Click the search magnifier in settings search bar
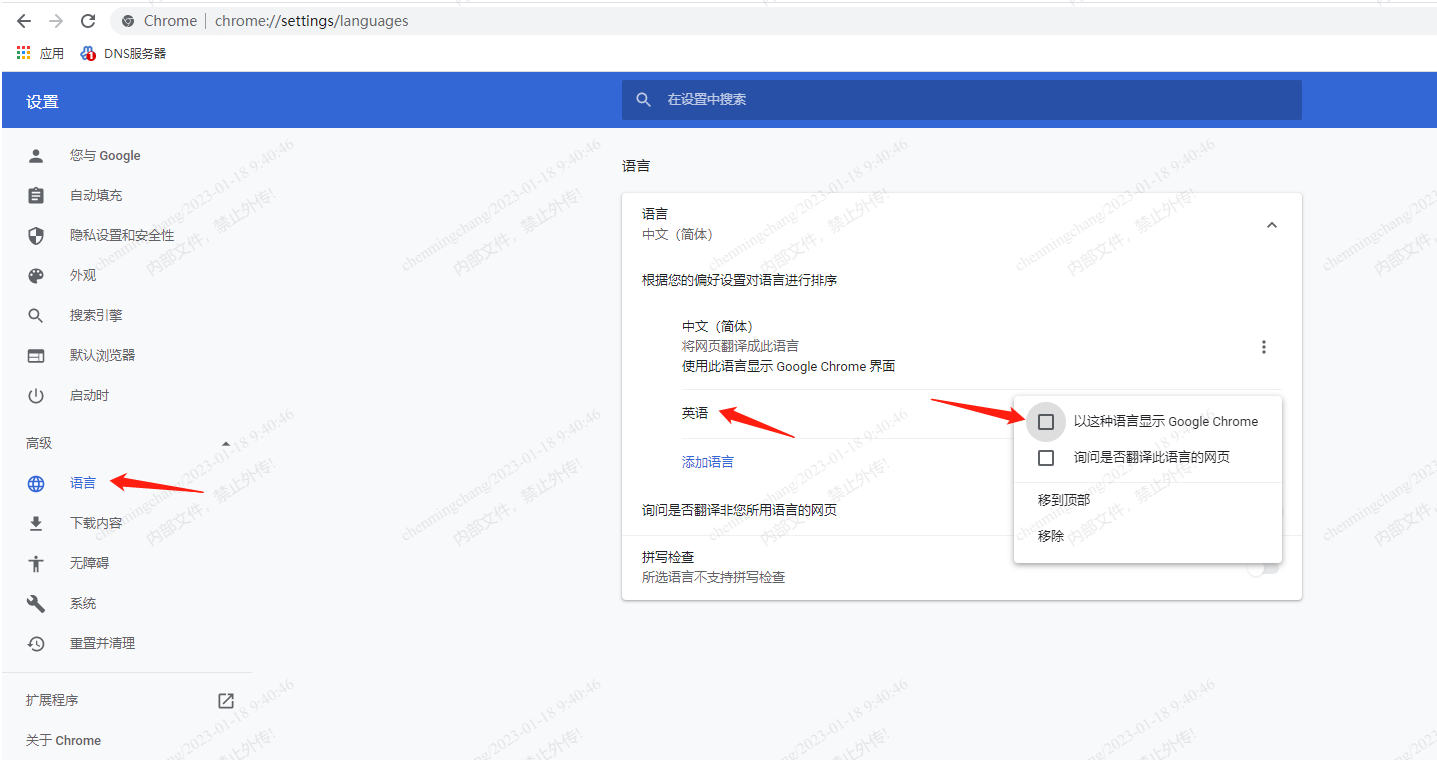 pyautogui.click(x=643, y=99)
